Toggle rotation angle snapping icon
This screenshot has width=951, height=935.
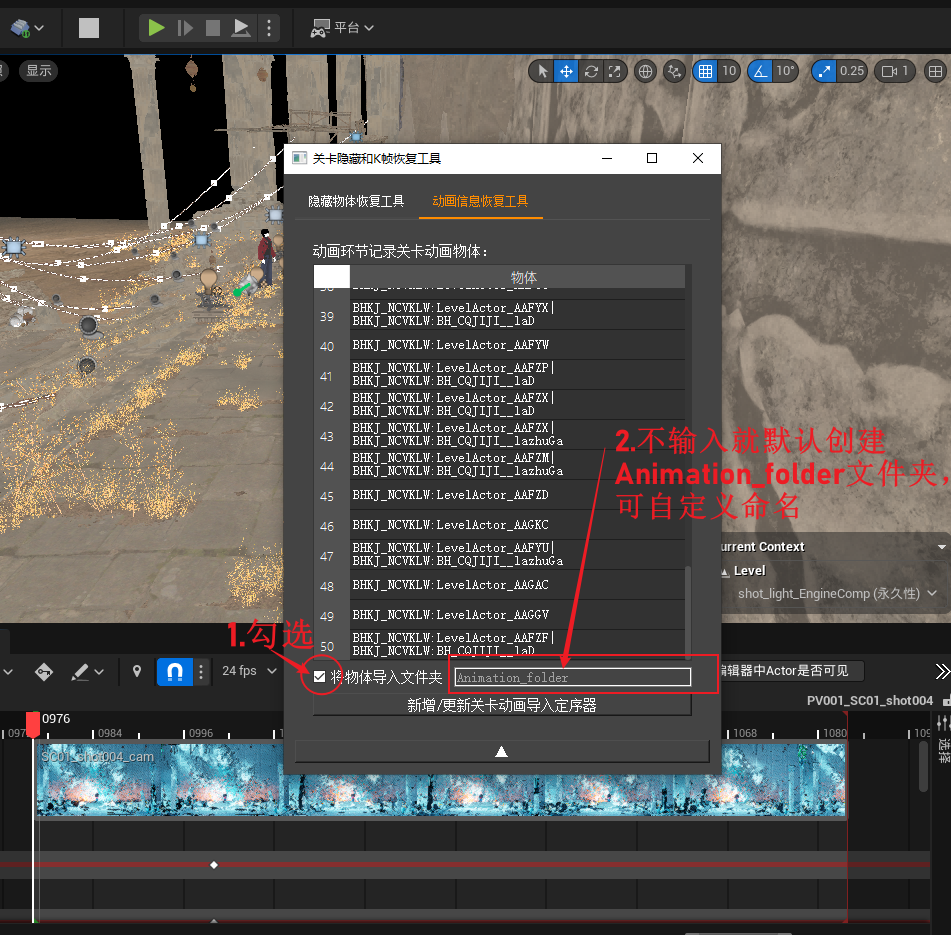[761, 71]
